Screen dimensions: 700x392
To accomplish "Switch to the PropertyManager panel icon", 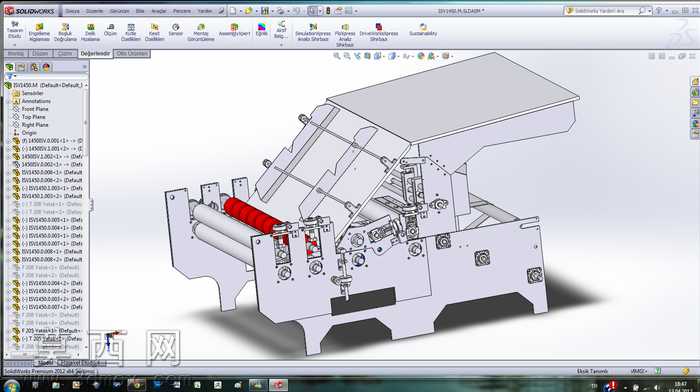I will point(21,67).
